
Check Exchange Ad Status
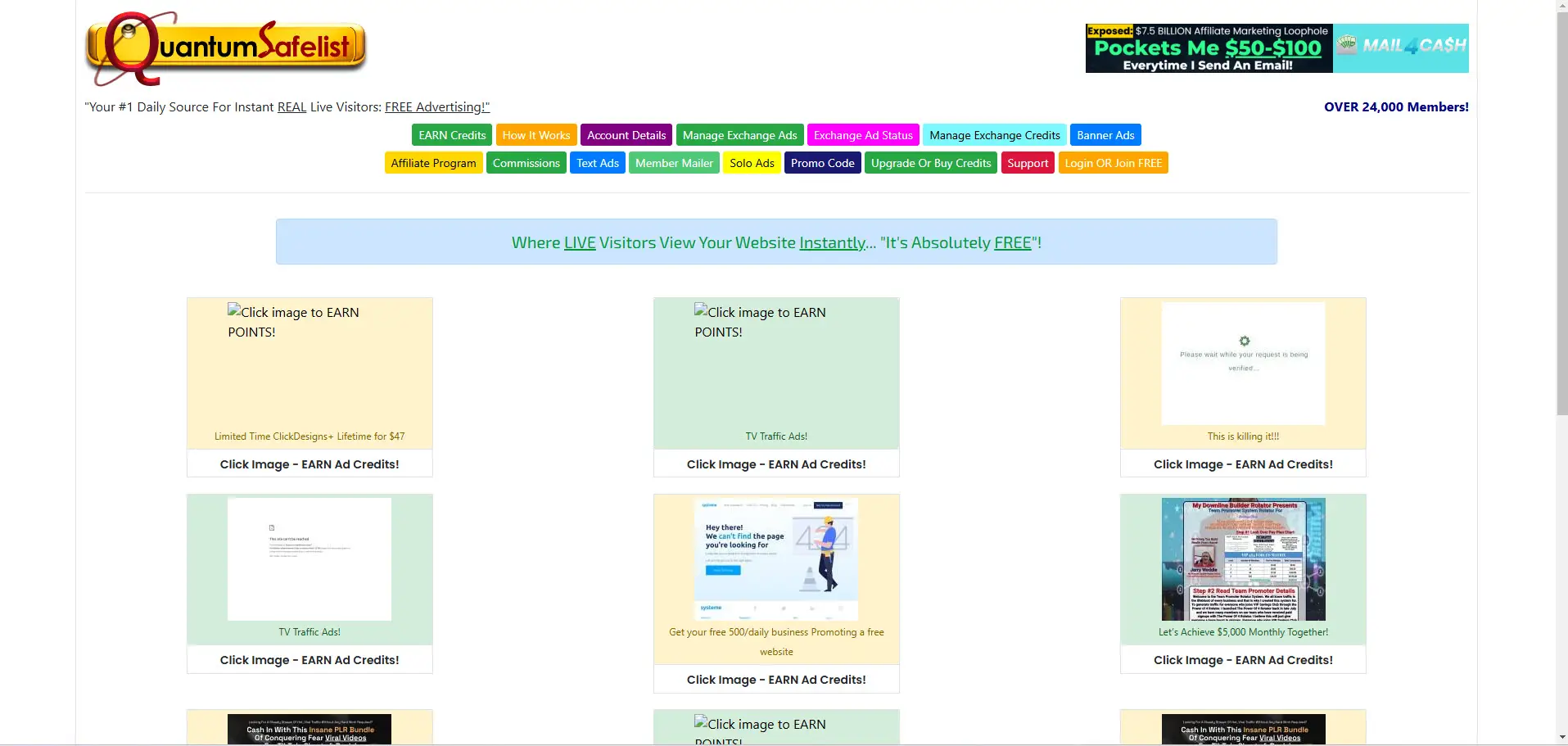pos(863,134)
